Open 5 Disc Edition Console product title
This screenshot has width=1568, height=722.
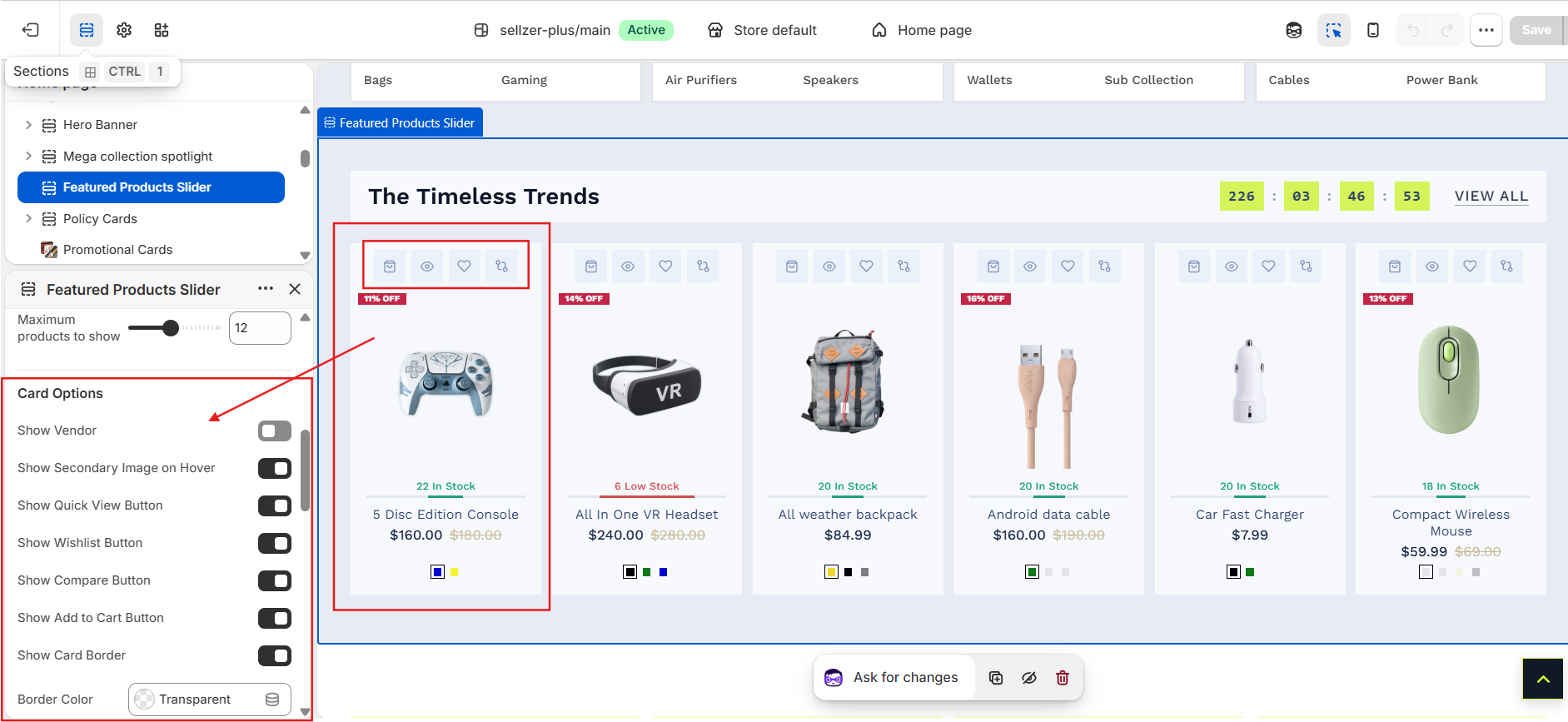[x=446, y=515]
